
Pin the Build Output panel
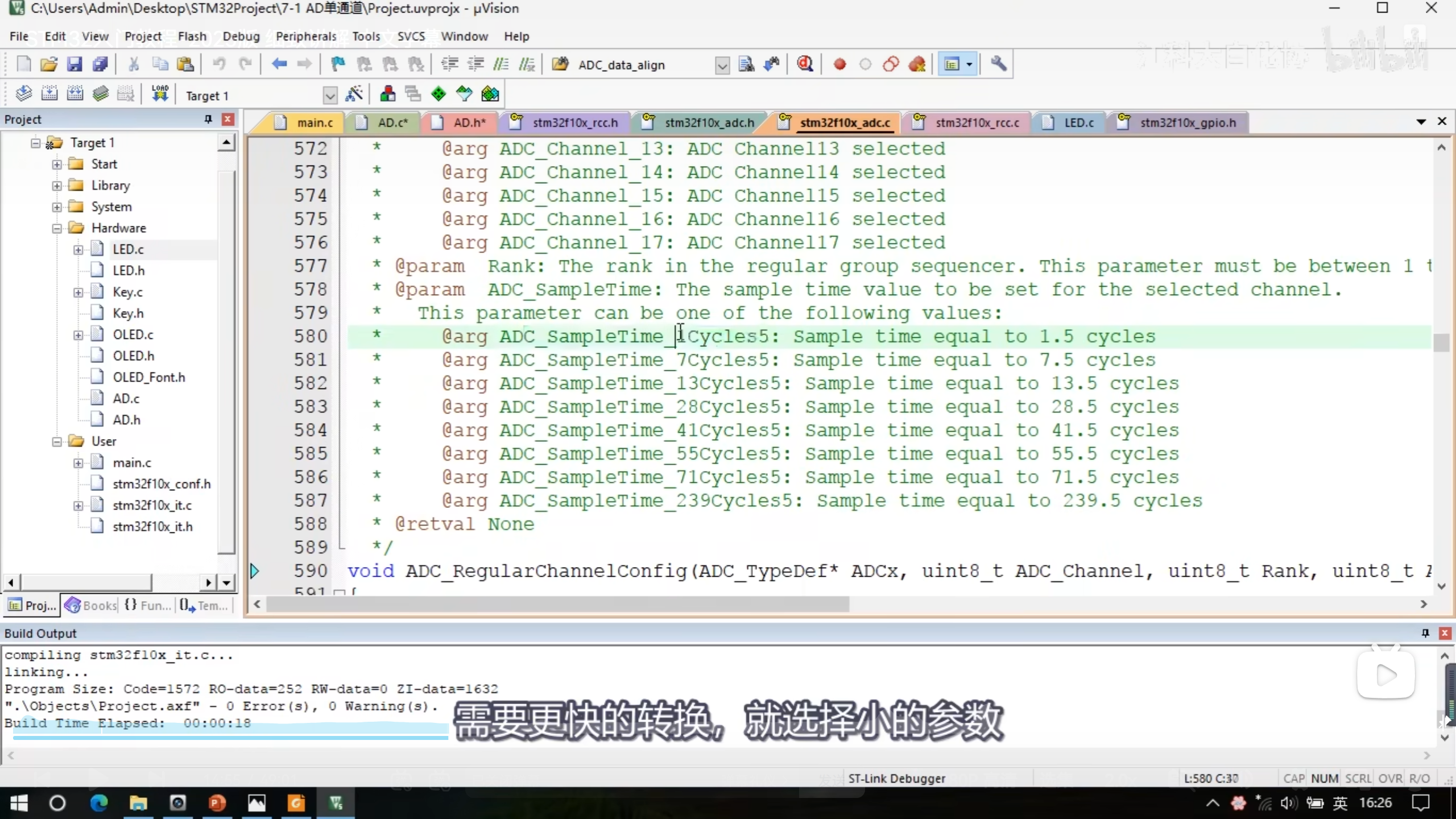pyautogui.click(x=1425, y=633)
